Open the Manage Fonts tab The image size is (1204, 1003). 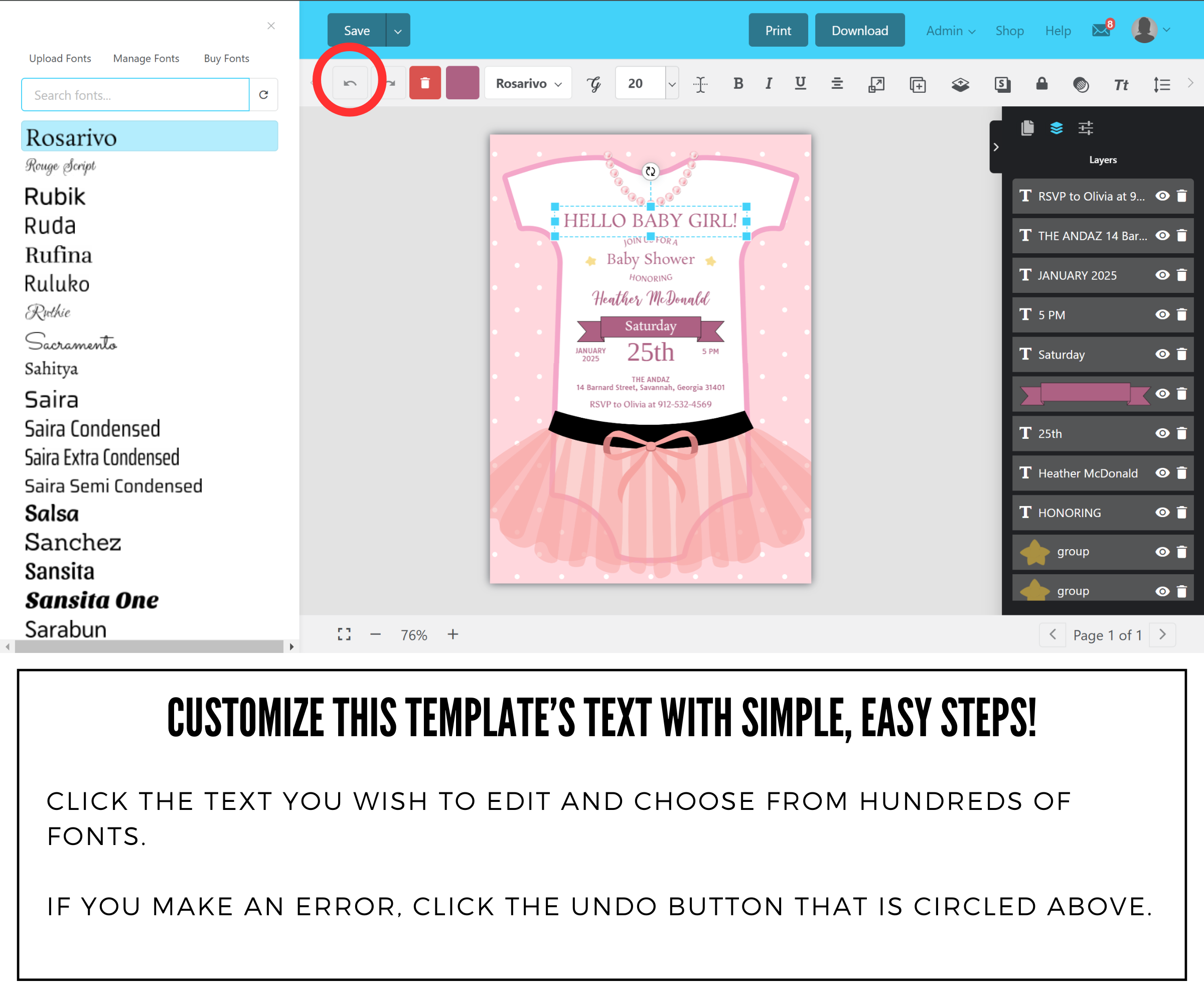[x=146, y=59]
